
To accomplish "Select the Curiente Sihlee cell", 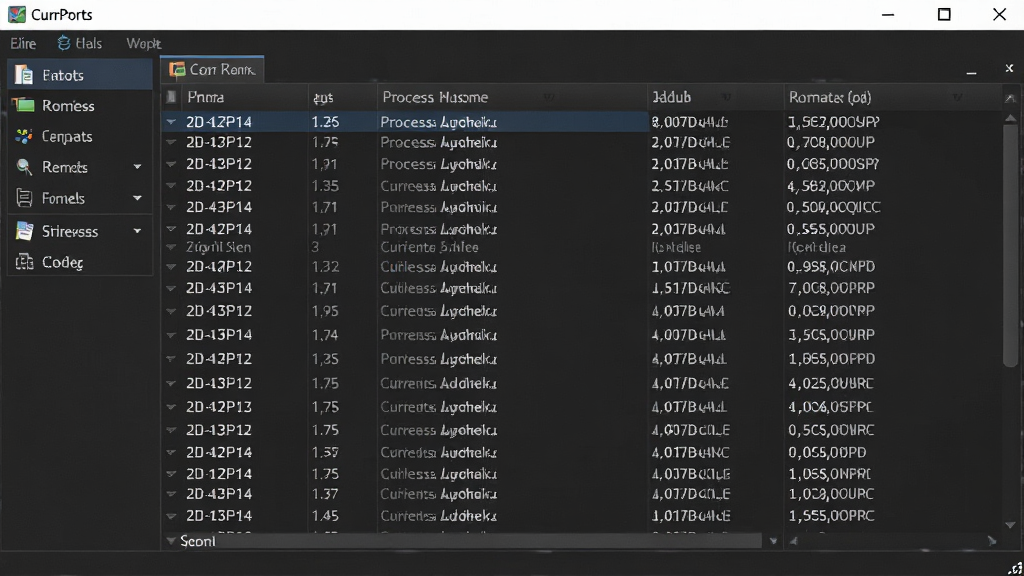I will coord(429,248).
